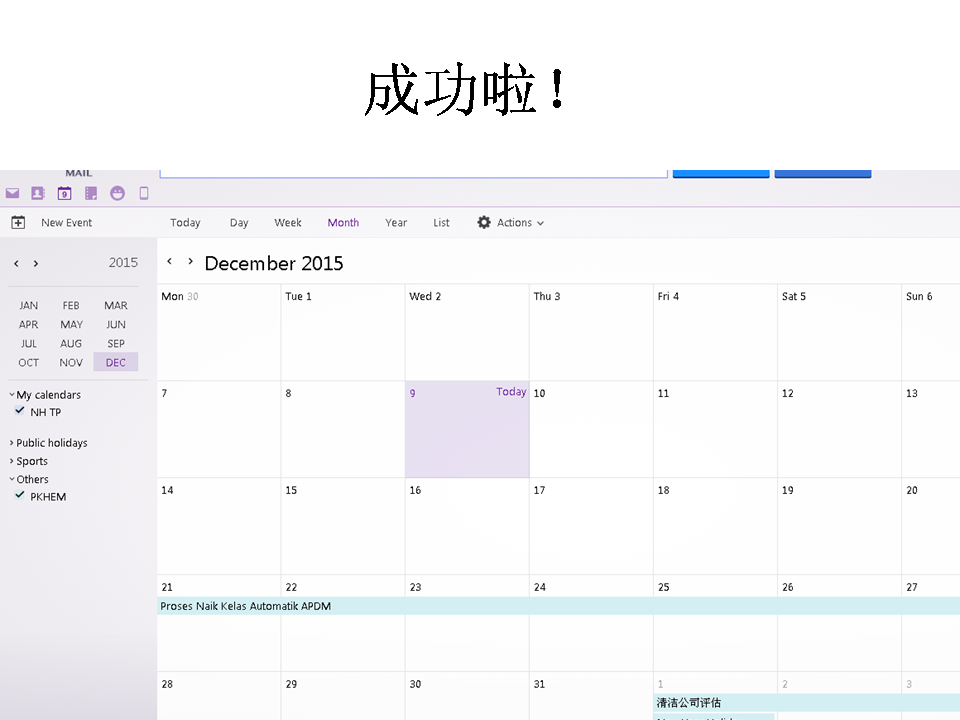This screenshot has width=960, height=720.
Task: Select AUG in the mini month picker
Action: click(71, 343)
